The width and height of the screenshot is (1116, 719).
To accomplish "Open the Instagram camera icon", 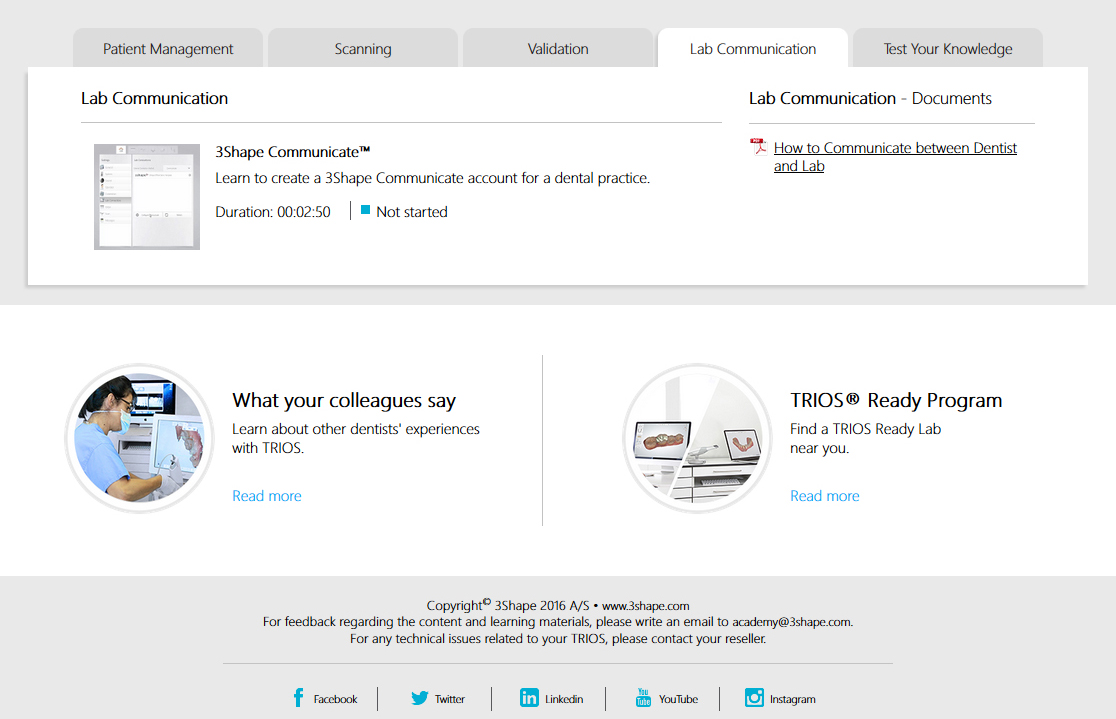I will tap(754, 698).
